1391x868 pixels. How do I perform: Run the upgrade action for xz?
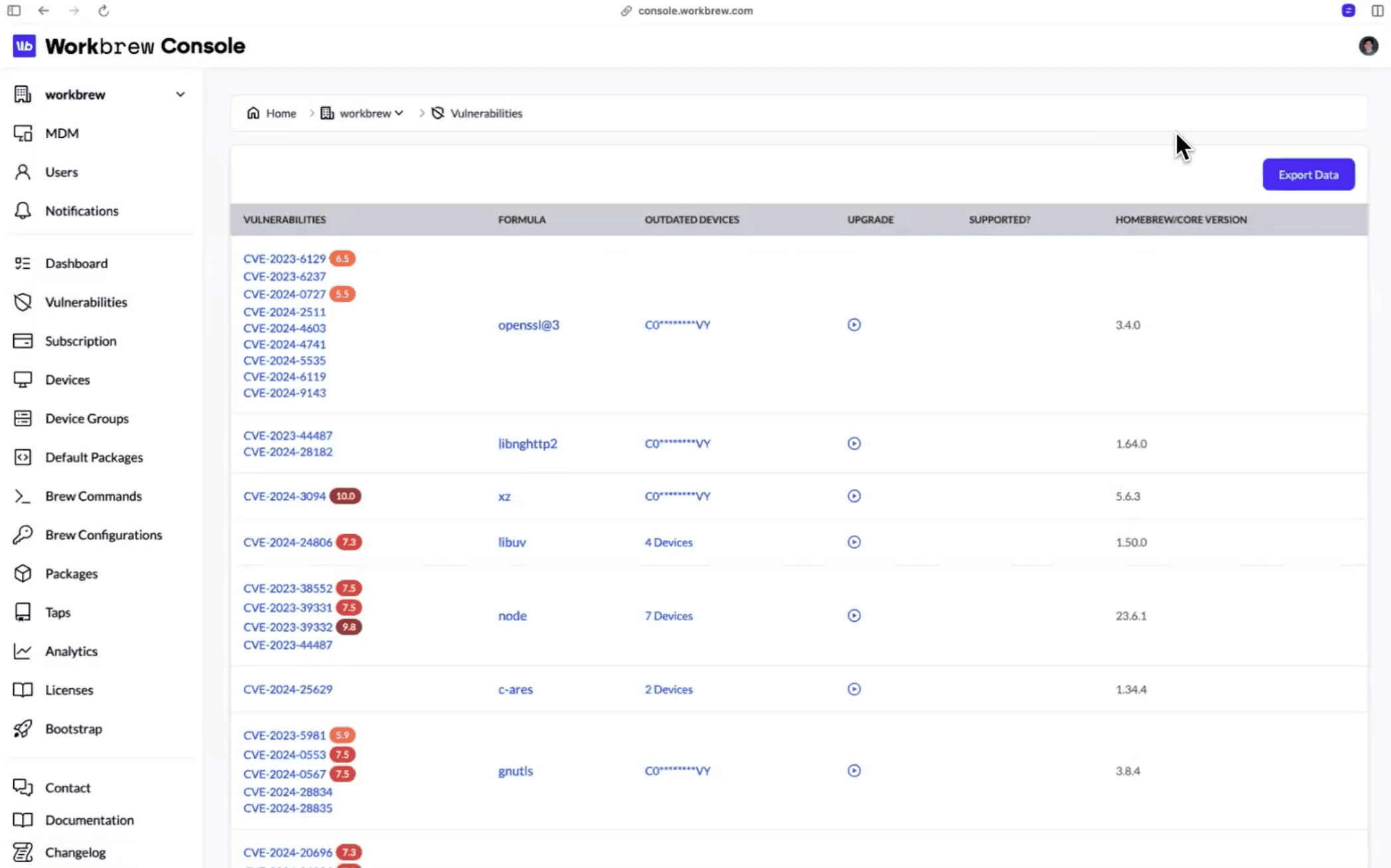(853, 496)
